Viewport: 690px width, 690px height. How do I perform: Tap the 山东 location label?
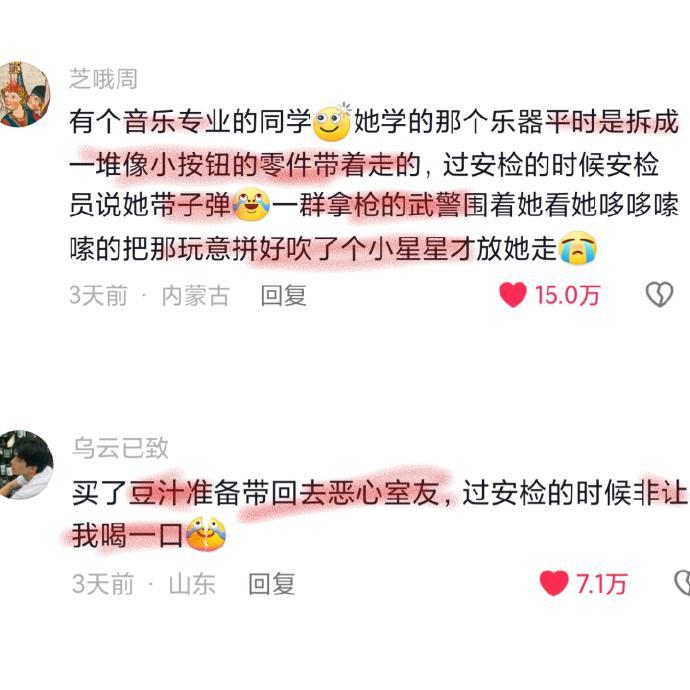[x=192, y=584]
